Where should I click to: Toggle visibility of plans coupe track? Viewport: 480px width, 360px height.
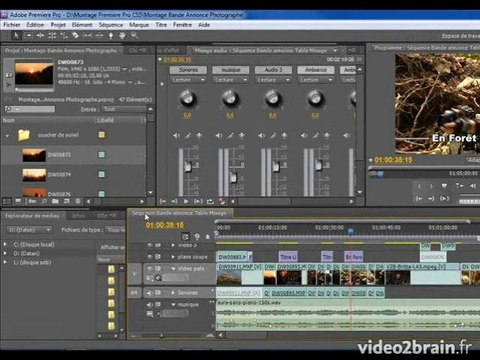pyautogui.click(x=150, y=257)
